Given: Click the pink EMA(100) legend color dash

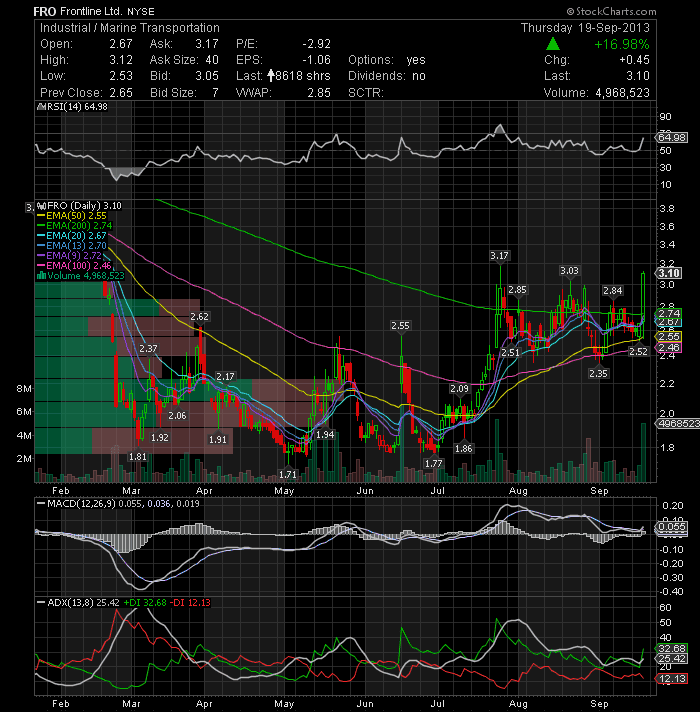Looking at the screenshot, I should tap(41, 266).
